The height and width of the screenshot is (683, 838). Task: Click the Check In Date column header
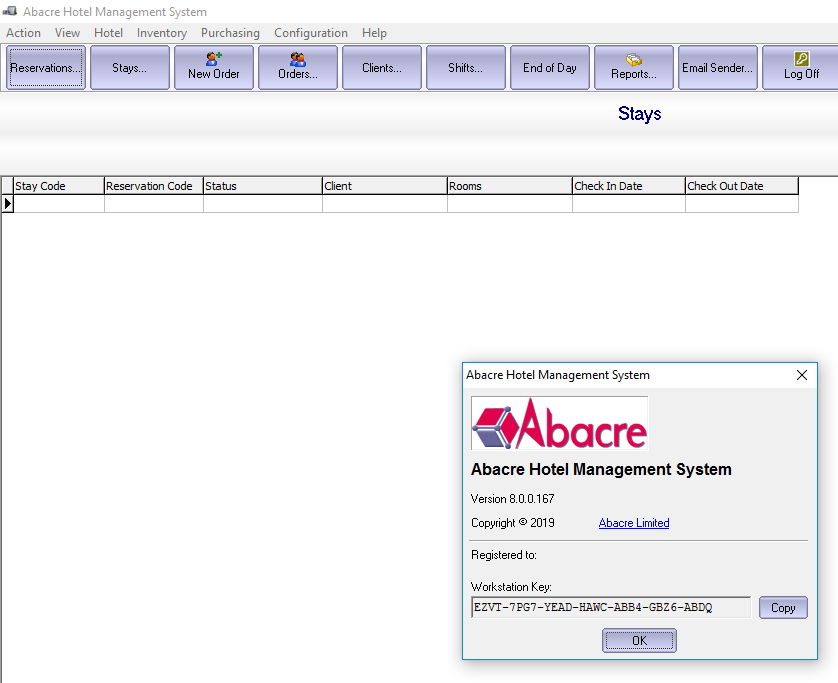(628, 186)
